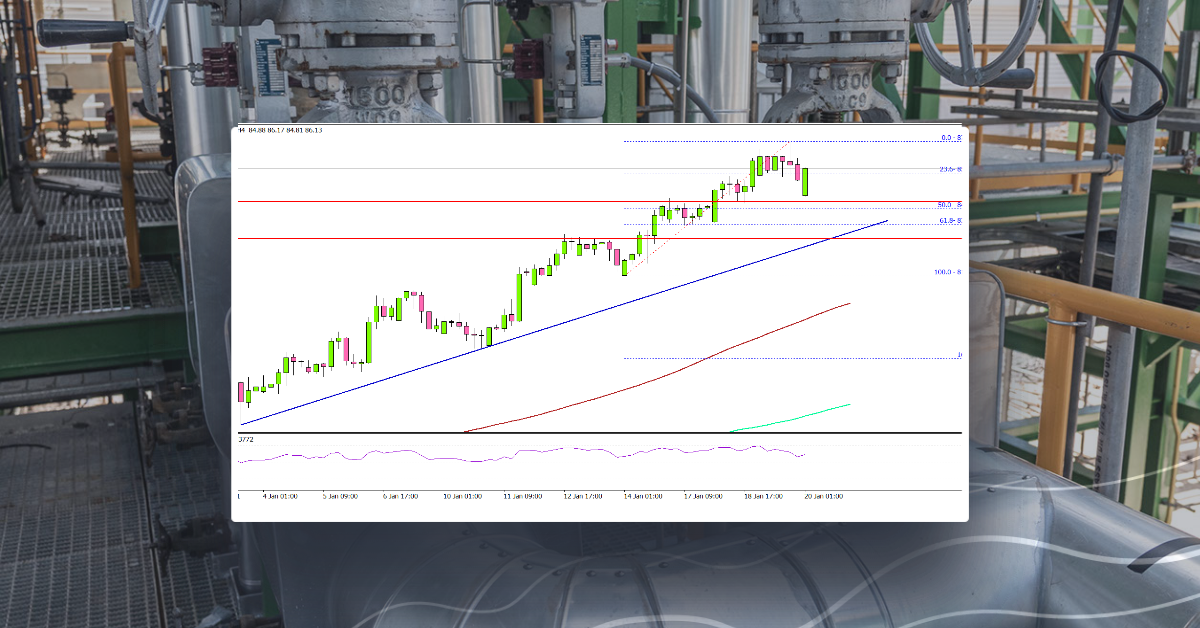
Task: Click the 12 Jan 17:00 axis label
Action: (x=582, y=493)
